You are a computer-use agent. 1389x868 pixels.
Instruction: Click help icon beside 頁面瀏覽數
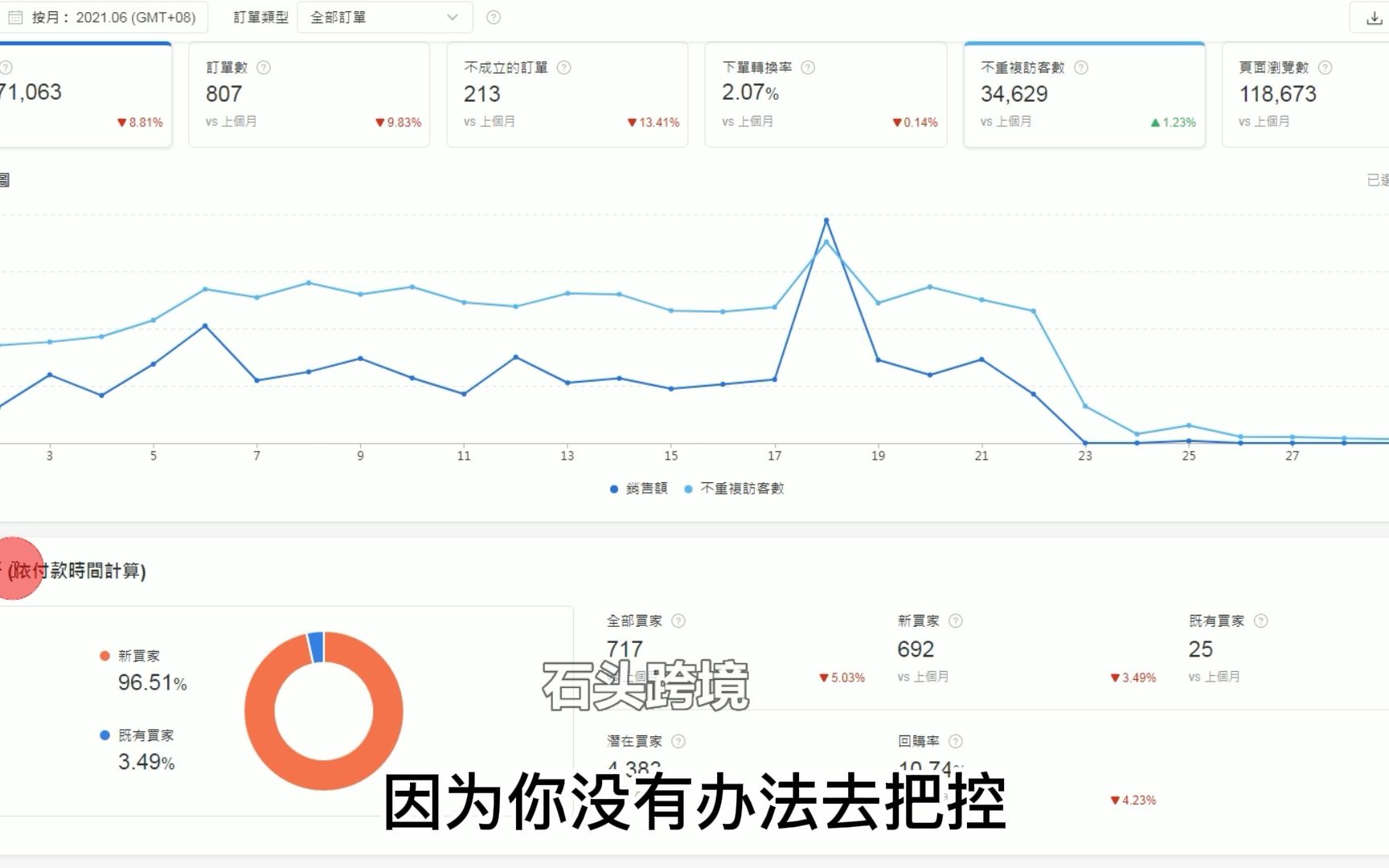click(1325, 68)
